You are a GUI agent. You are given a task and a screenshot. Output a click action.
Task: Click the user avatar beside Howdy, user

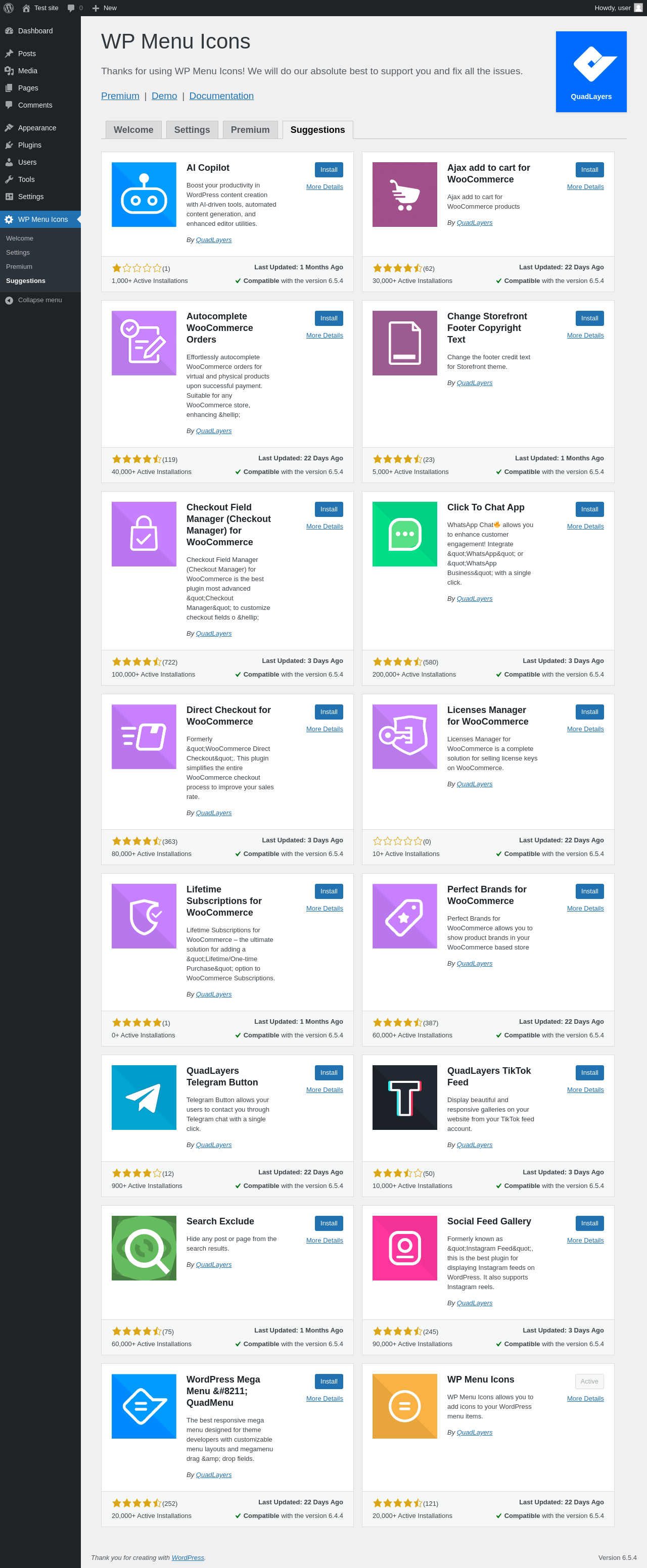click(x=638, y=8)
